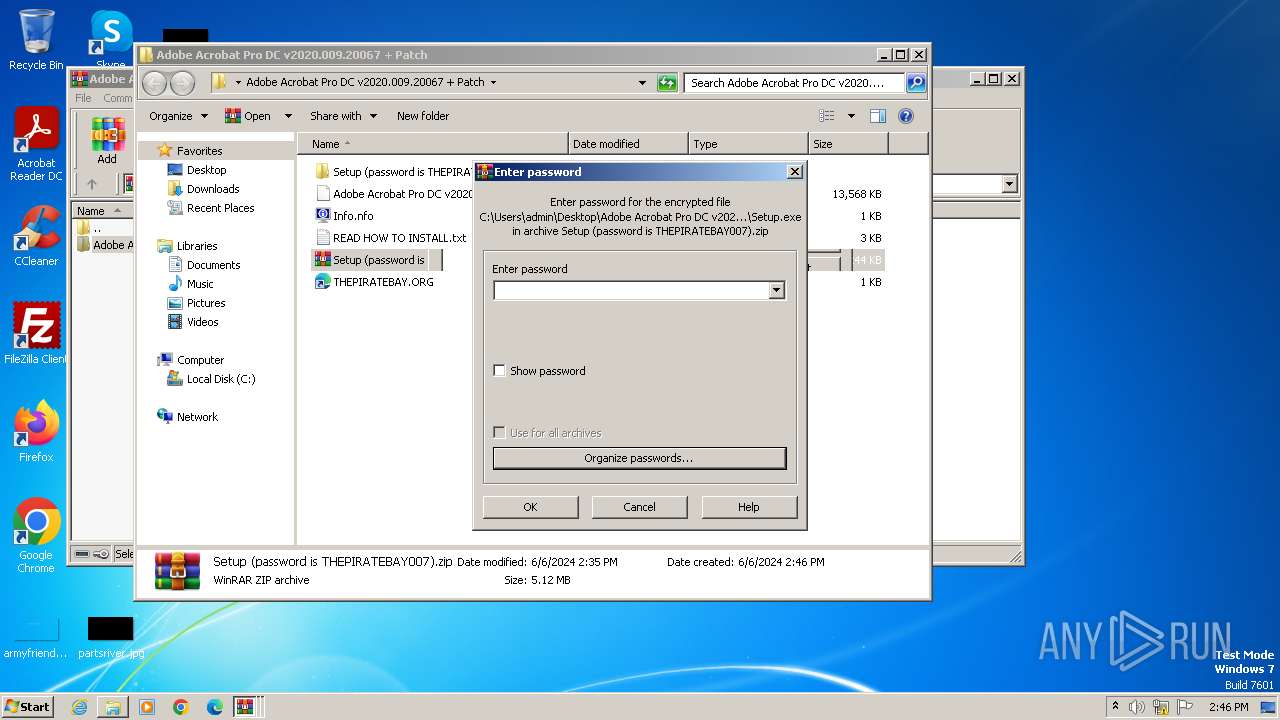Sort by the Type column header
Screen dimensions: 1280x720
[748, 144]
